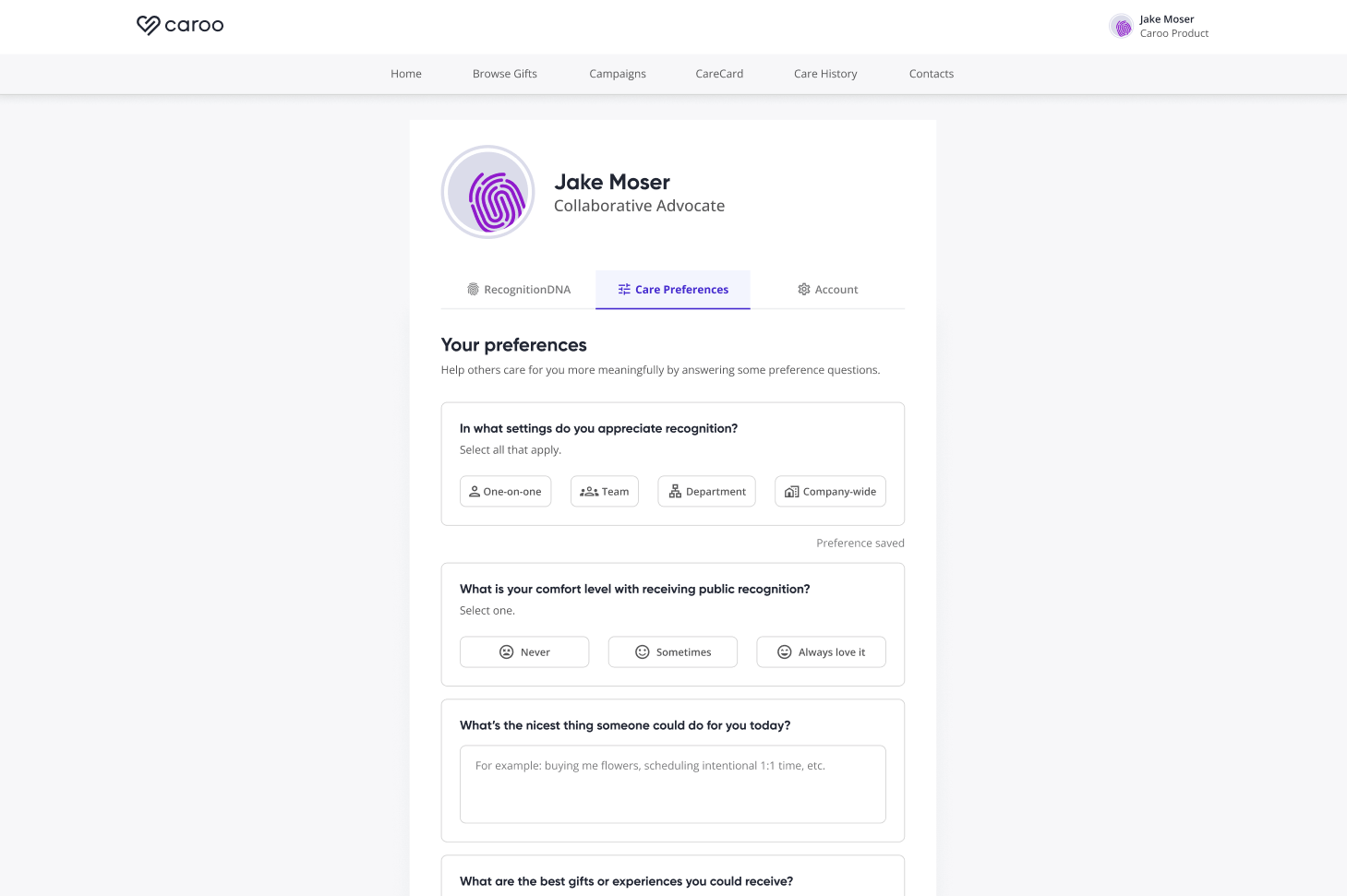
Task: Click the large fingerprint profile picture
Action: click(x=488, y=193)
